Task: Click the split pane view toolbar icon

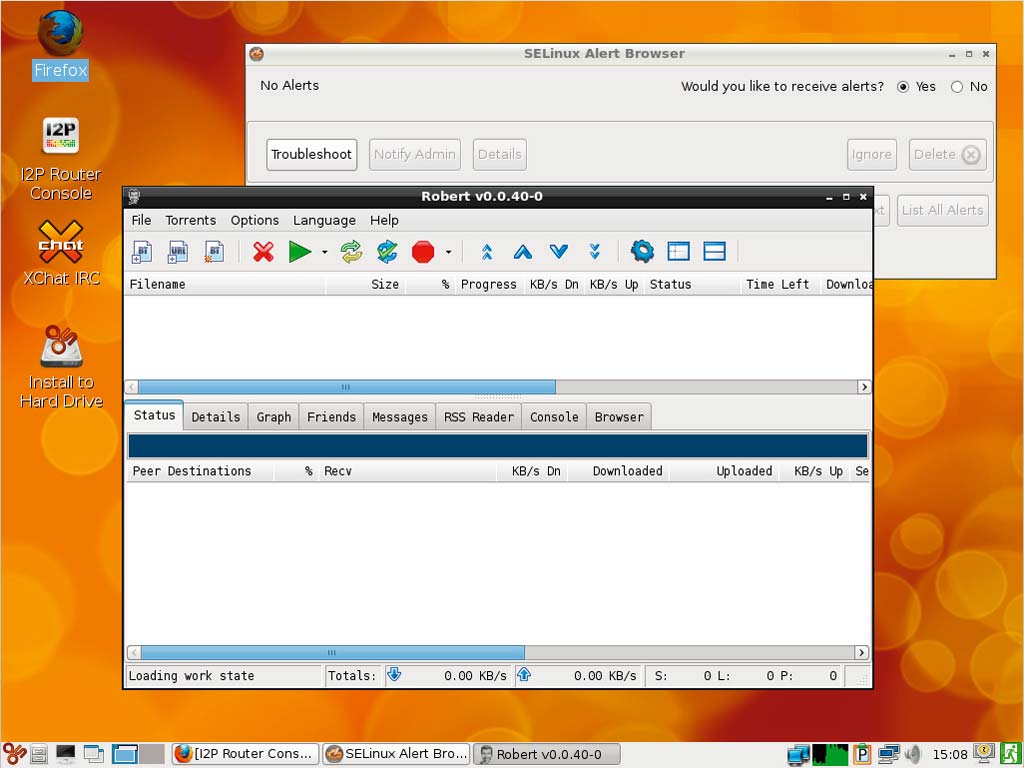Action: point(714,251)
